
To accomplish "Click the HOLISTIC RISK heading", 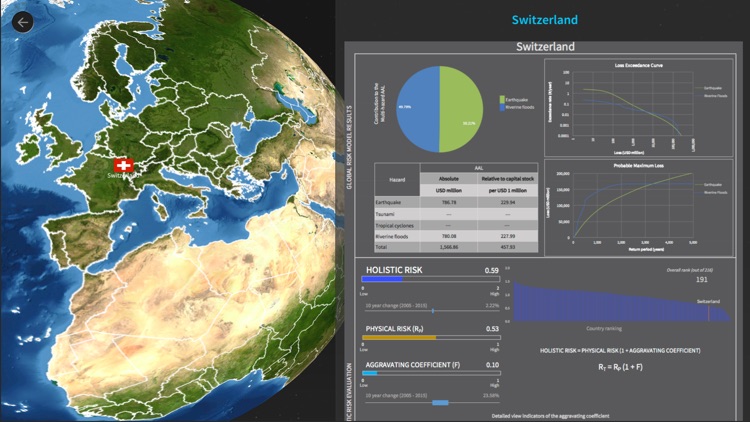I will [x=394, y=270].
